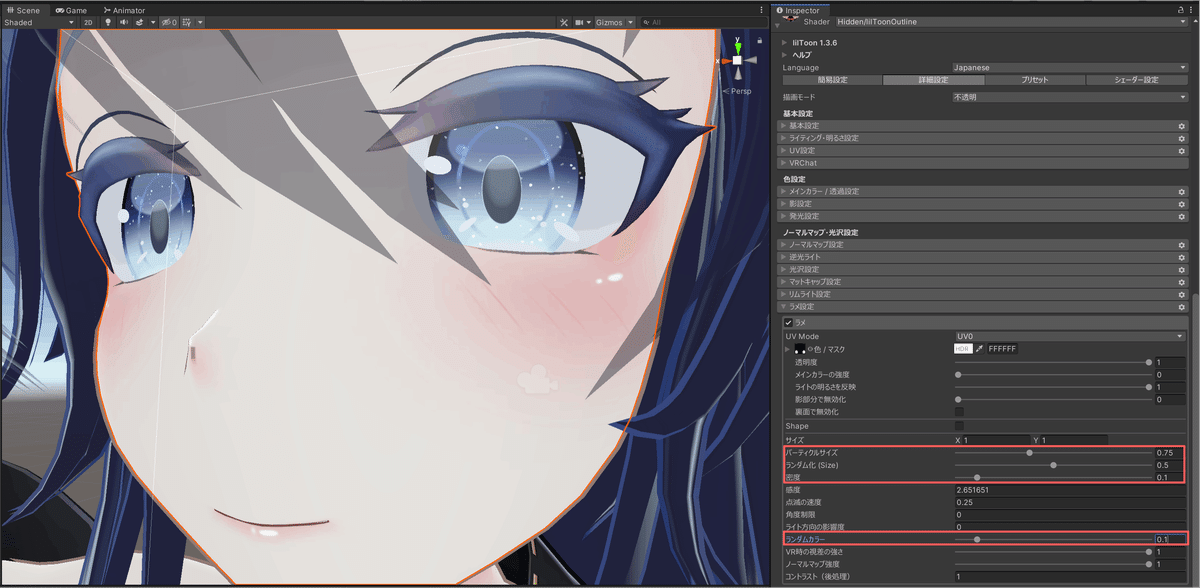Expand the lilToon 1.3.6 foldout
This screenshot has height=588, width=1200.
(x=786, y=43)
